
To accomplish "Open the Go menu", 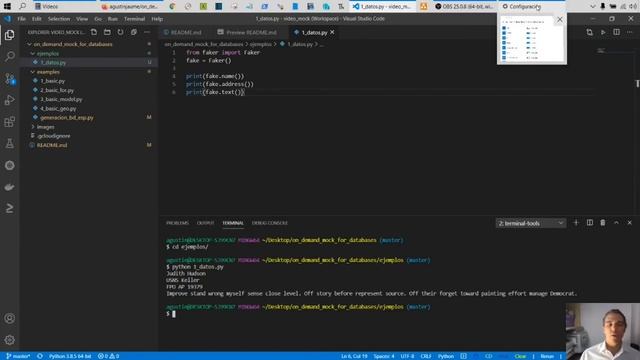I will click(x=98, y=19).
